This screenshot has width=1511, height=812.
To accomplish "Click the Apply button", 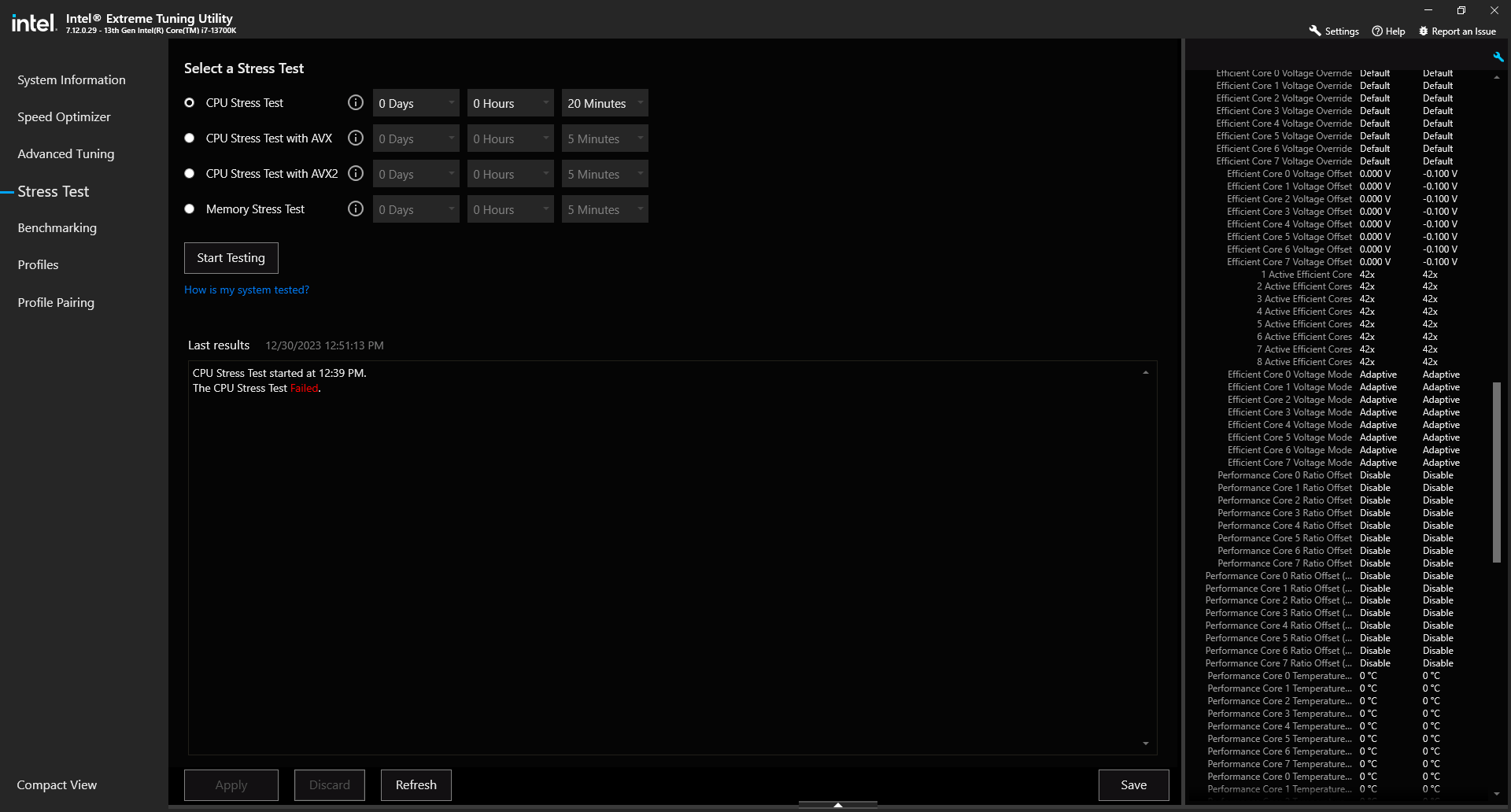I will pos(231,785).
